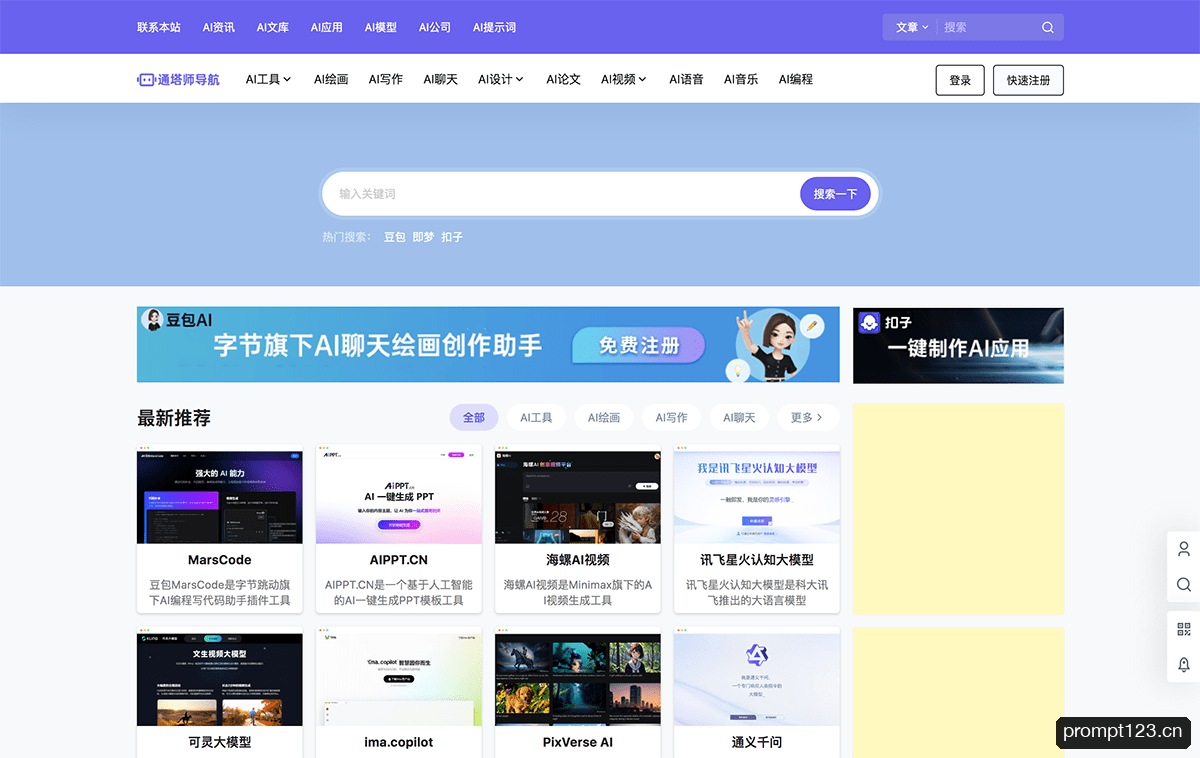Viewport: 1200px width, 758px height.
Task: Open the 可灵大模型 card thumbnail
Action: 220,677
